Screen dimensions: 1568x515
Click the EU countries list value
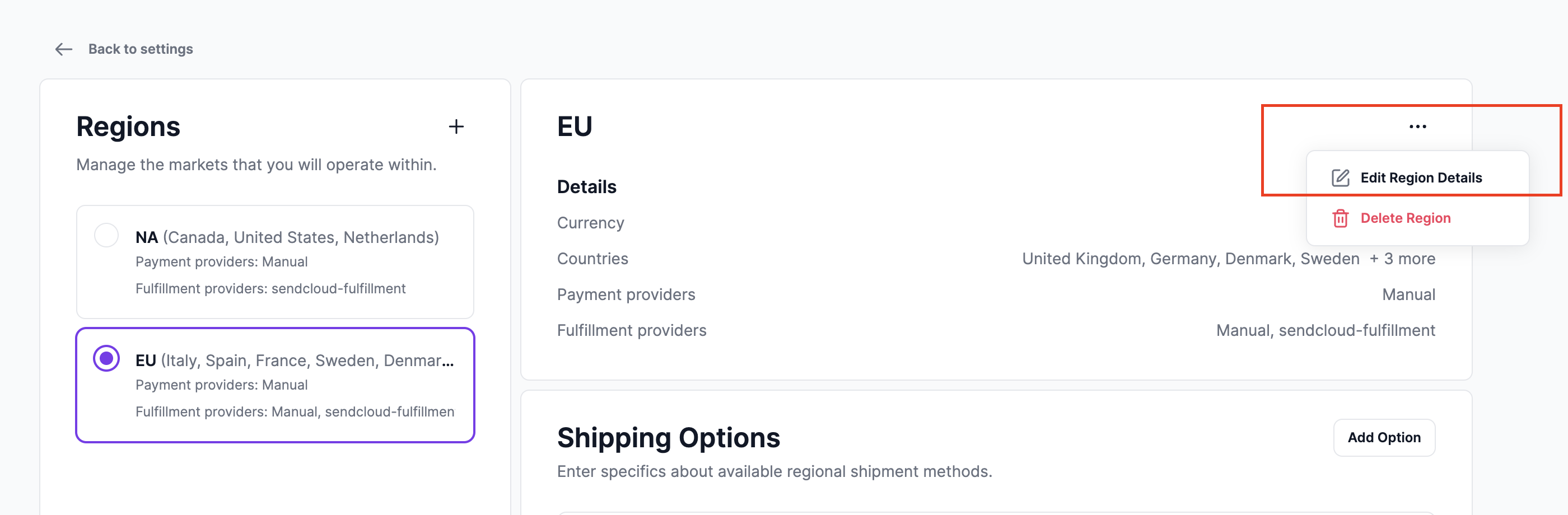click(1190, 259)
